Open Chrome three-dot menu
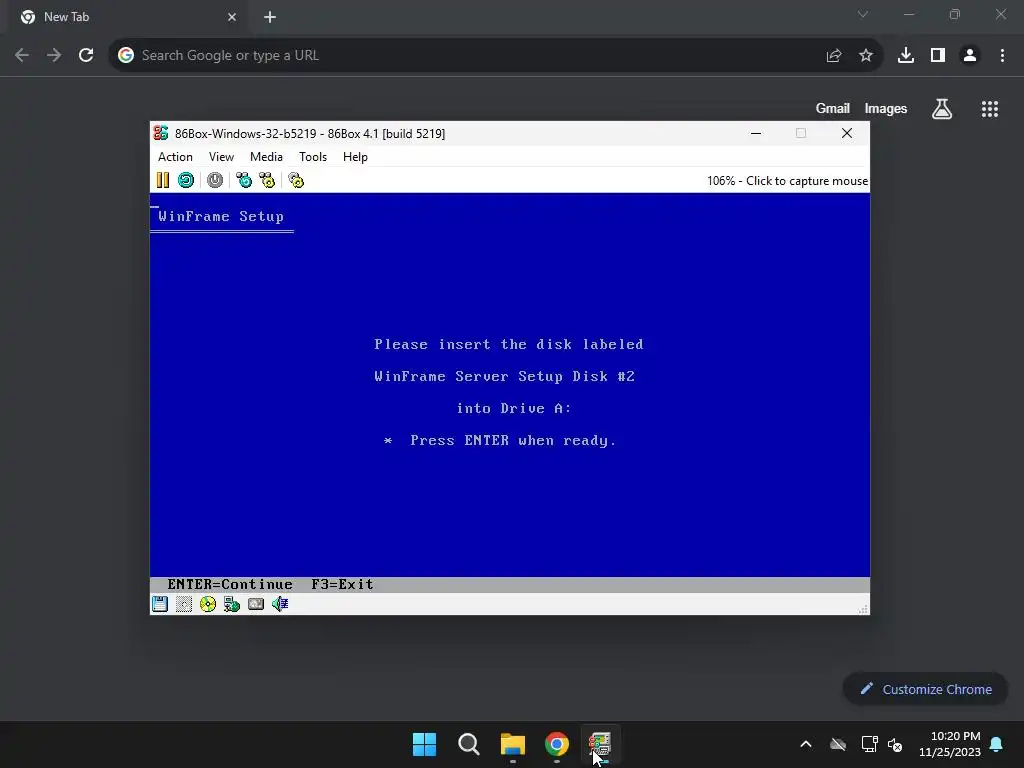This screenshot has width=1024, height=768. (x=1002, y=55)
